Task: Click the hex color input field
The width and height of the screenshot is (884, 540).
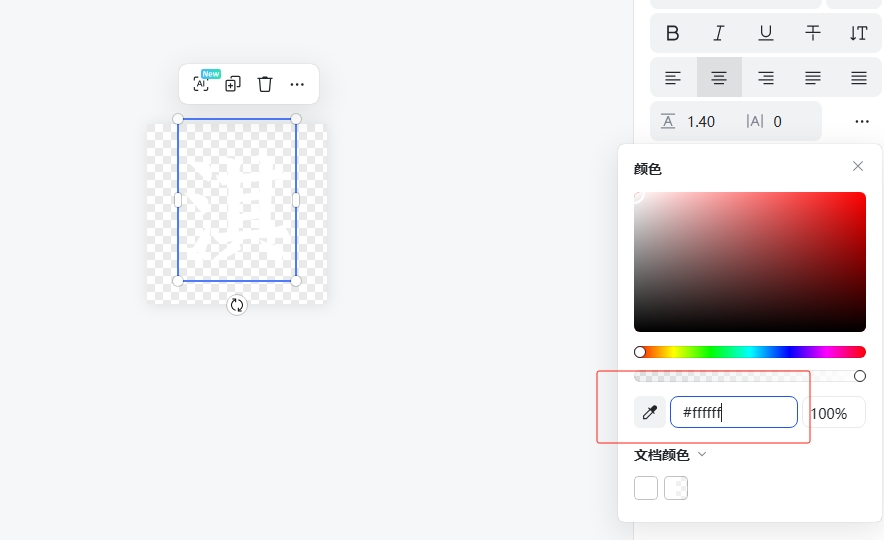Action: coord(735,412)
